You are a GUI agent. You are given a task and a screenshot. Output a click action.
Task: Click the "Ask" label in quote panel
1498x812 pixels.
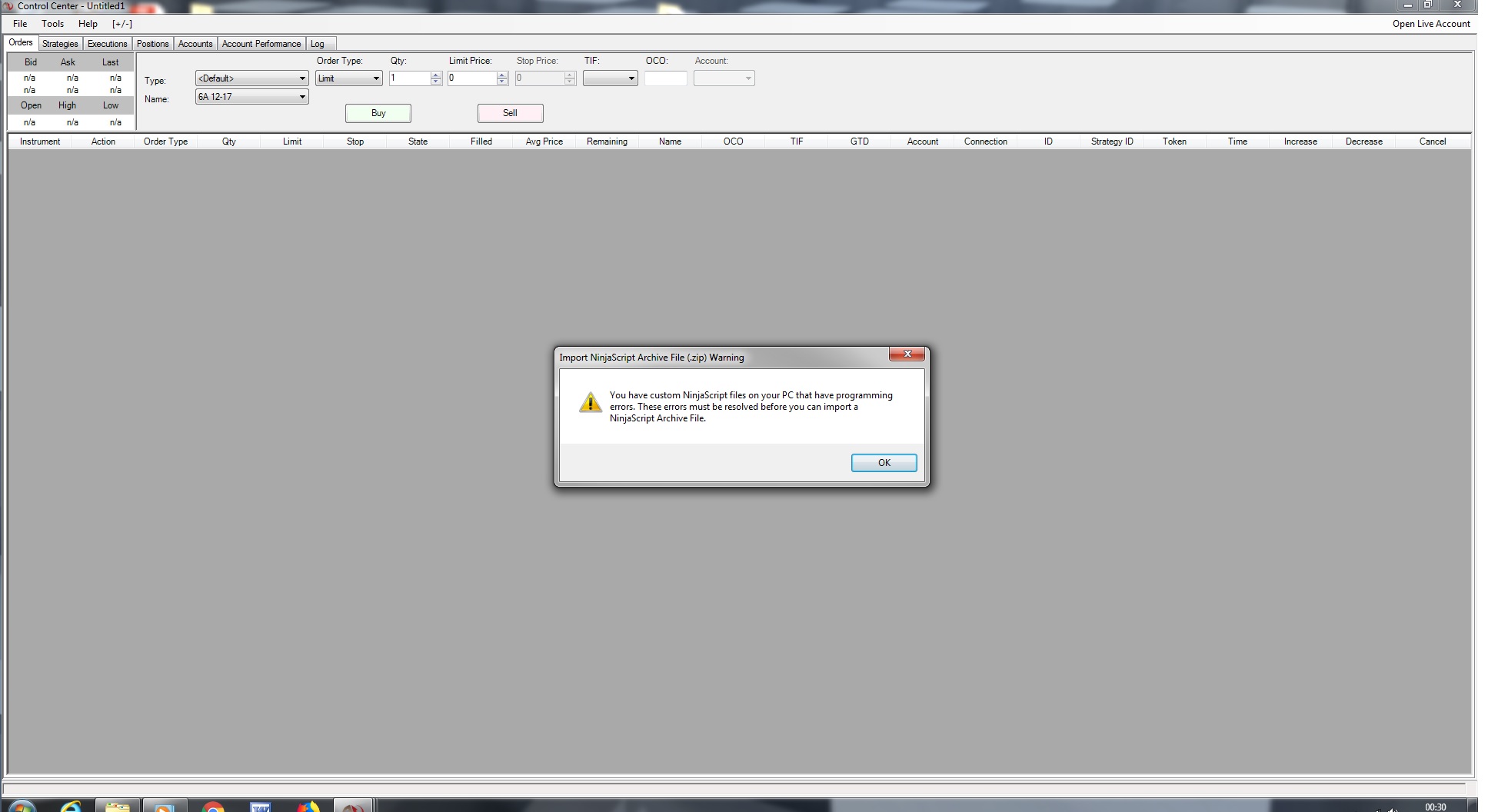(68, 62)
